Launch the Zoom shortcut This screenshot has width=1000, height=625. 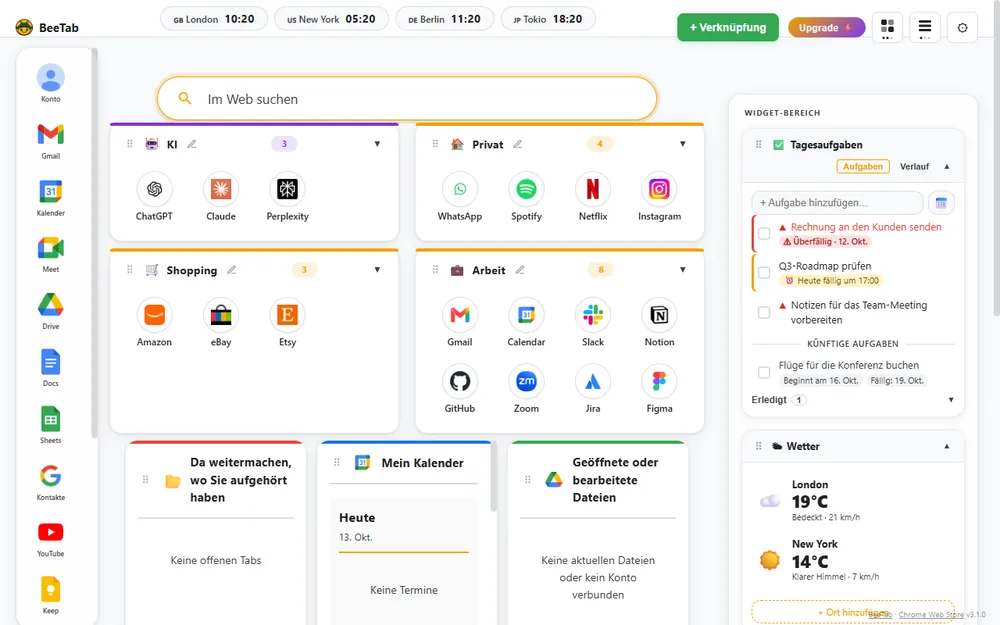[526, 381]
